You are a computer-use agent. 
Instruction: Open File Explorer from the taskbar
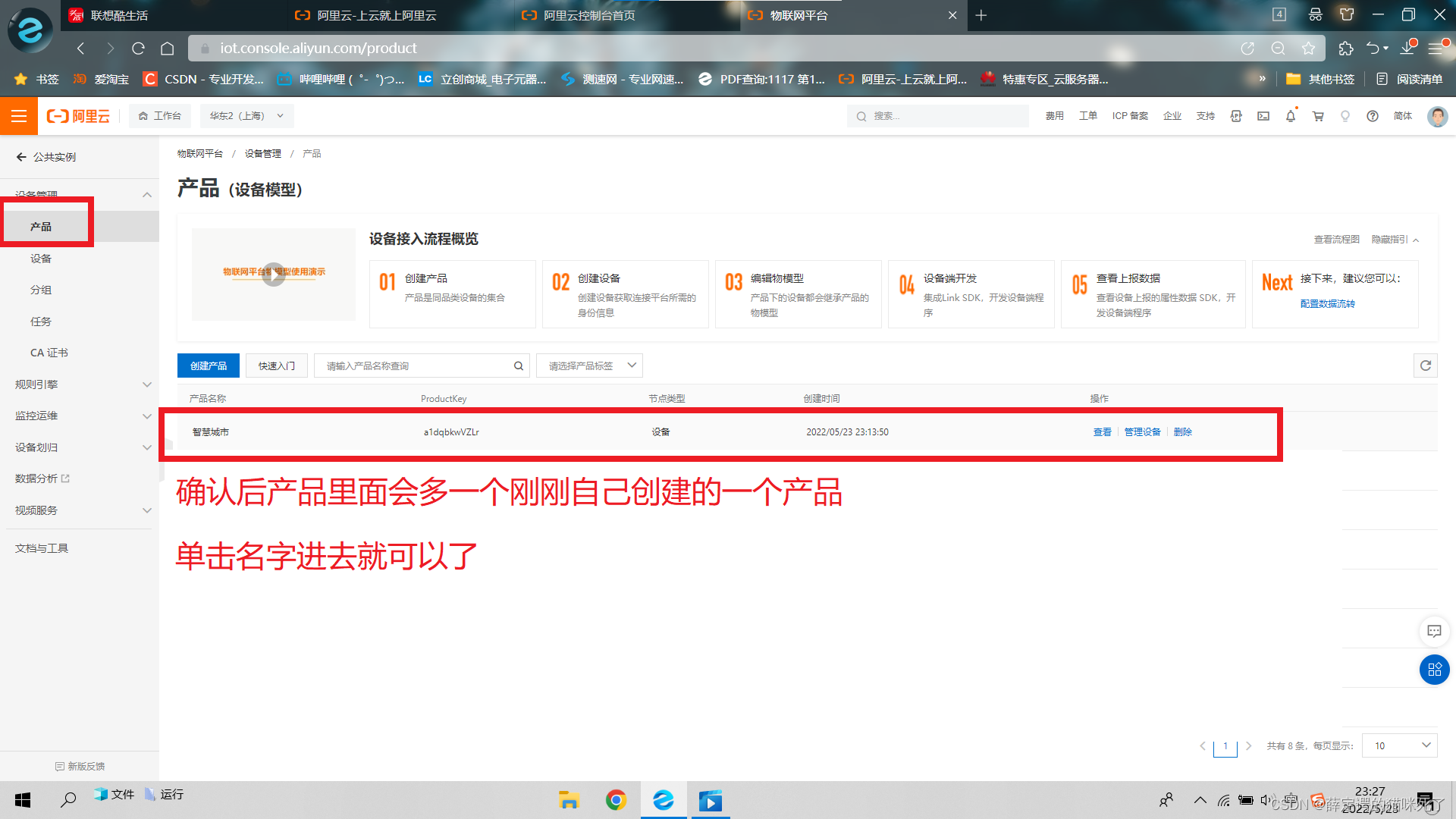[x=569, y=800]
